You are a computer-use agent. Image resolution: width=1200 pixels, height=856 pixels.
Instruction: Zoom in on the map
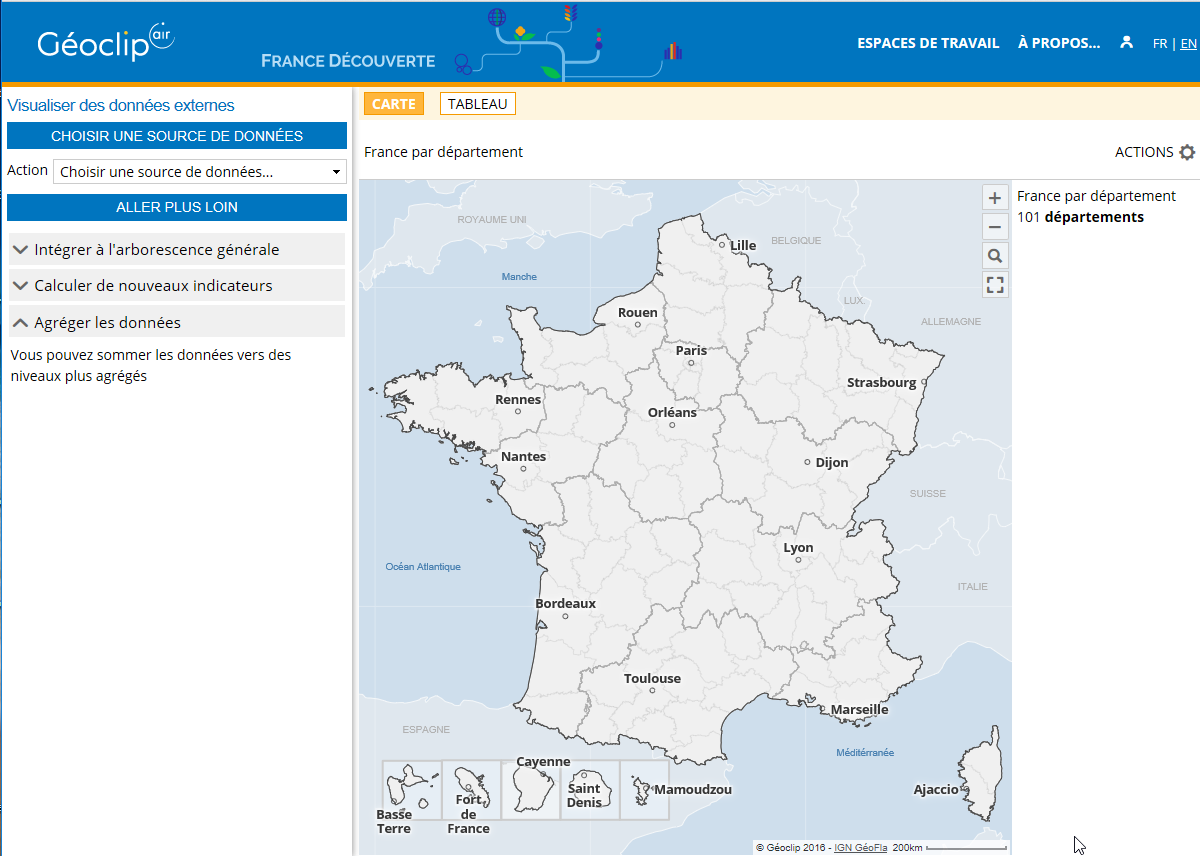point(995,198)
